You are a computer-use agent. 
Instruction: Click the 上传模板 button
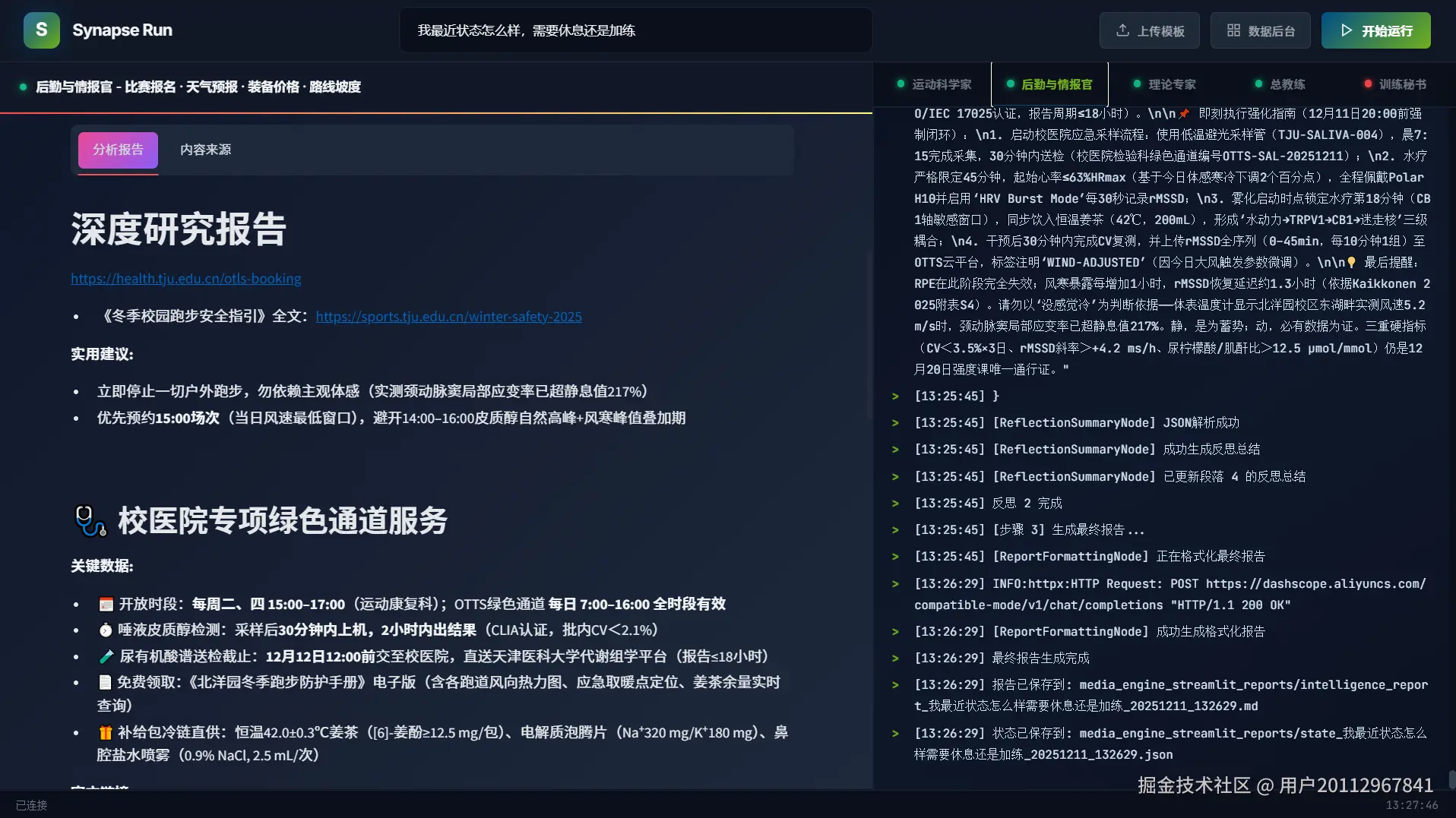pyautogui.click(x=1149, y=30)
